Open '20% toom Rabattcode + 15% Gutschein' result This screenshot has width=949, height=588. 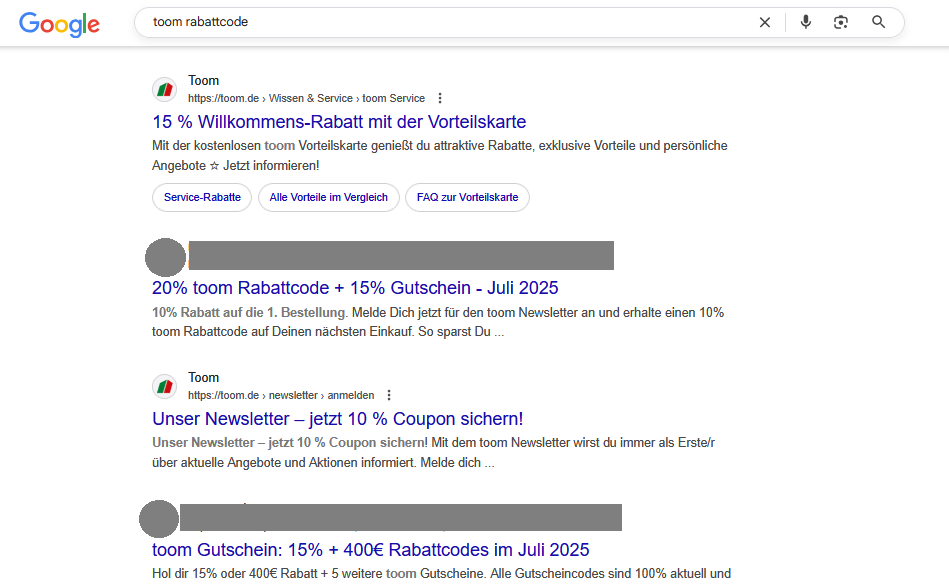coord(354,288)
